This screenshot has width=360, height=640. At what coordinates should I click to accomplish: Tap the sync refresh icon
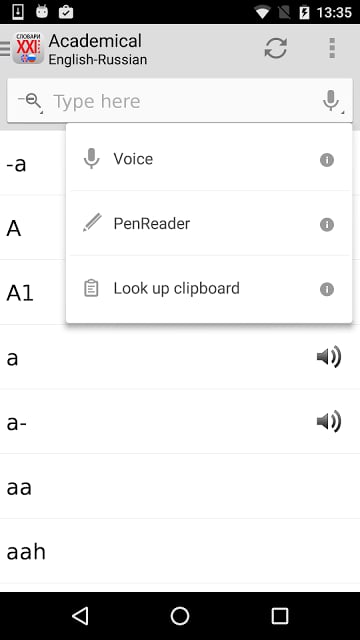coord(276,48)
